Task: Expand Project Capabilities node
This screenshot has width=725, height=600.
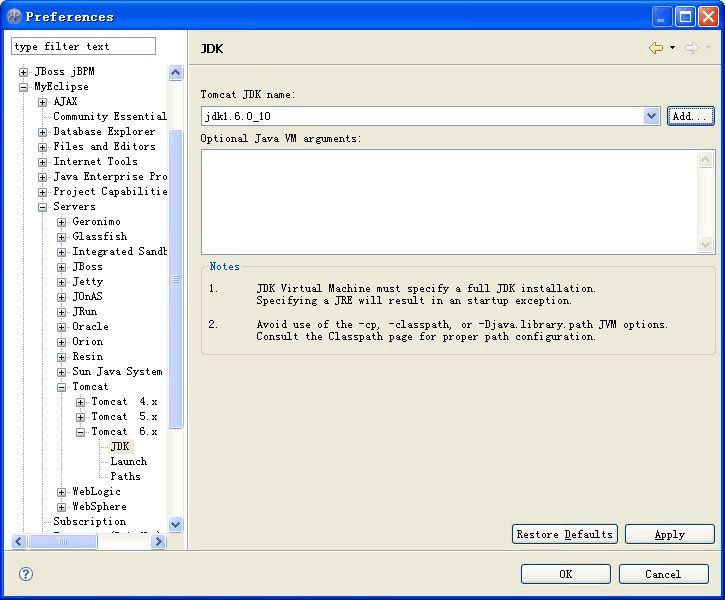Action: pos(42,192)
